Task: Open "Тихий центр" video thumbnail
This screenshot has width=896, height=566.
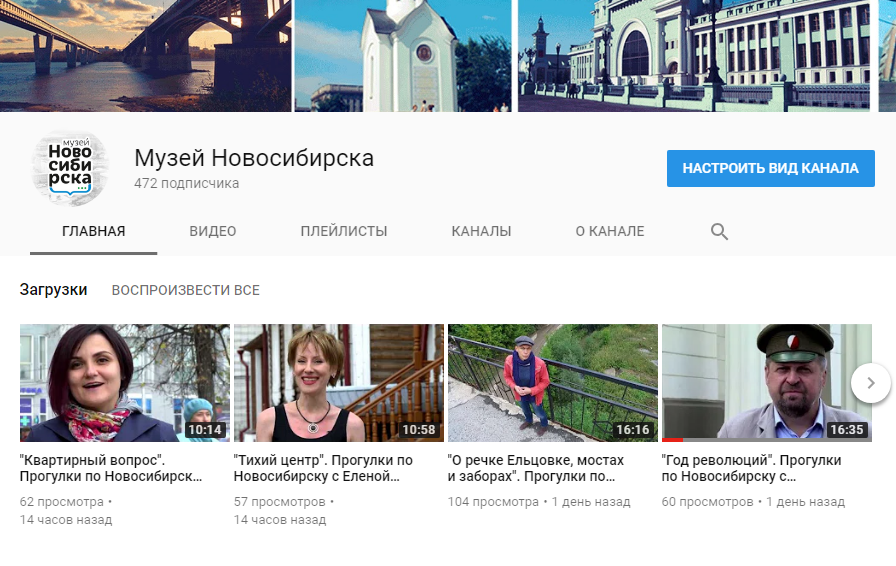Action: (x=338, y=382)
